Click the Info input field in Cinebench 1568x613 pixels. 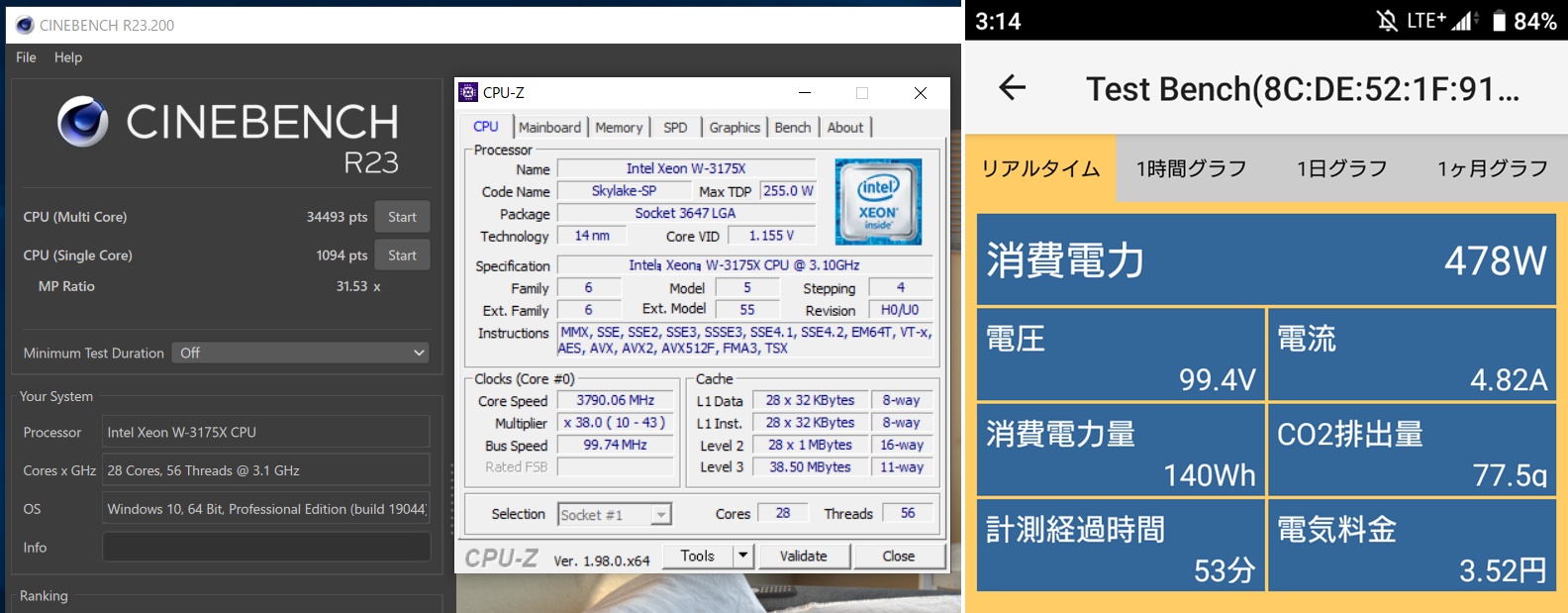pyautogui.click(x=266, y=547)
